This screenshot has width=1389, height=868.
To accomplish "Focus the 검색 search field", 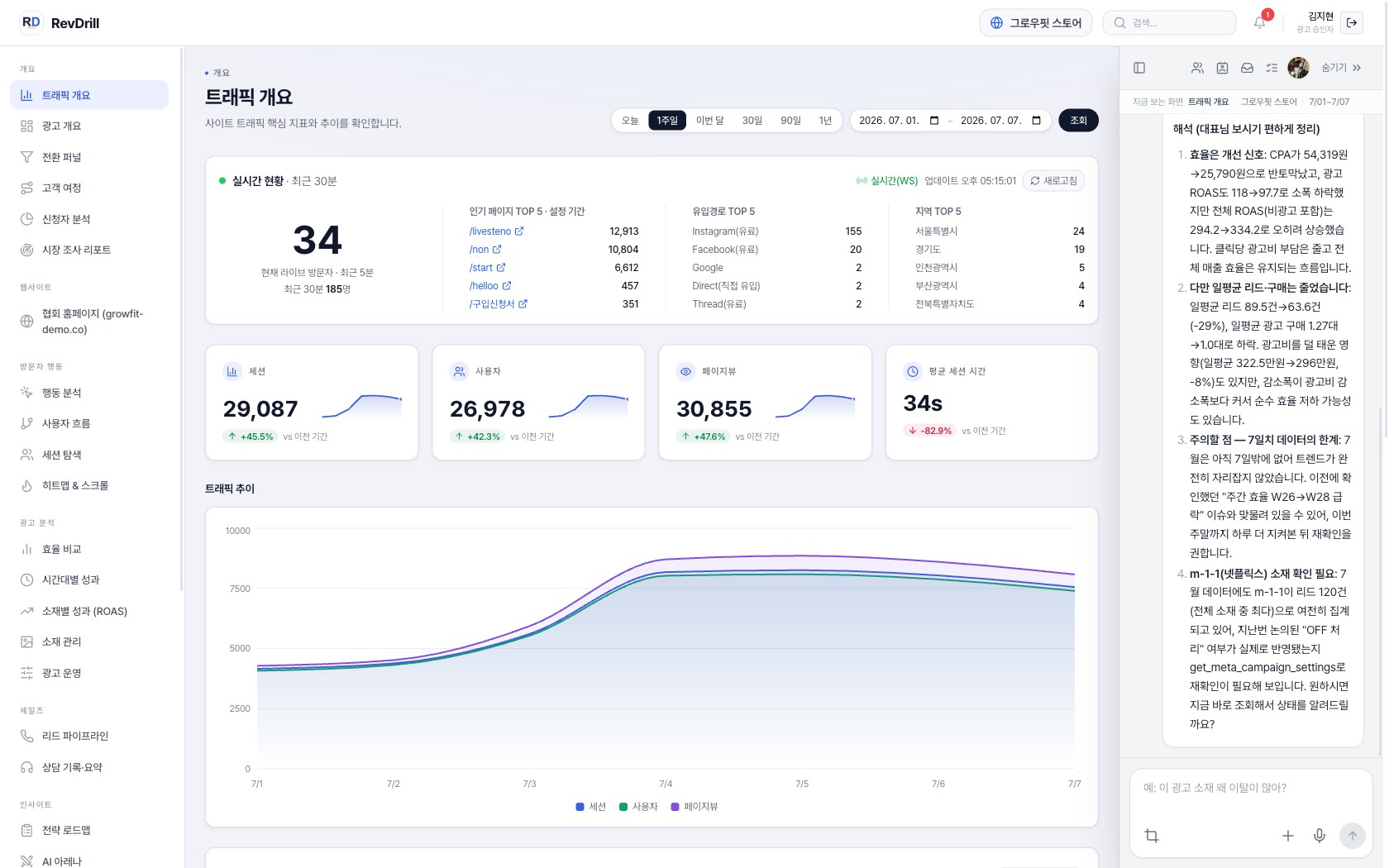I will click(1169, 22).
